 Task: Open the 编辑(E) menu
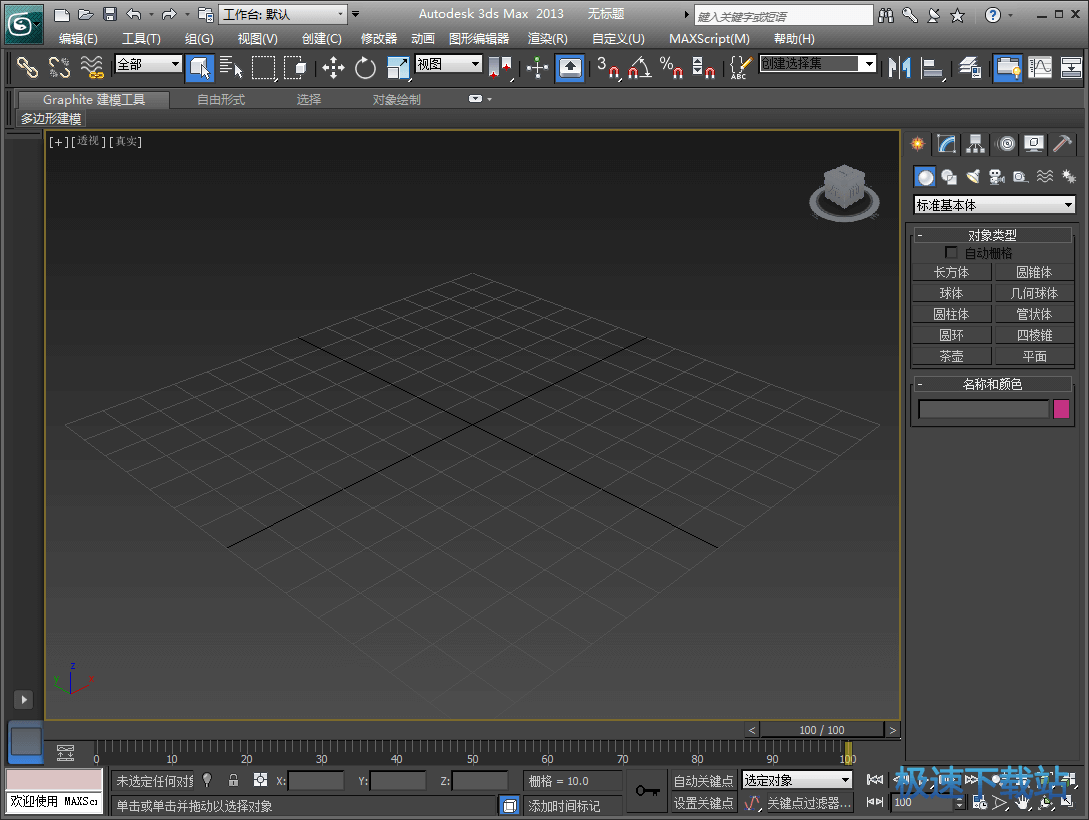78,39
